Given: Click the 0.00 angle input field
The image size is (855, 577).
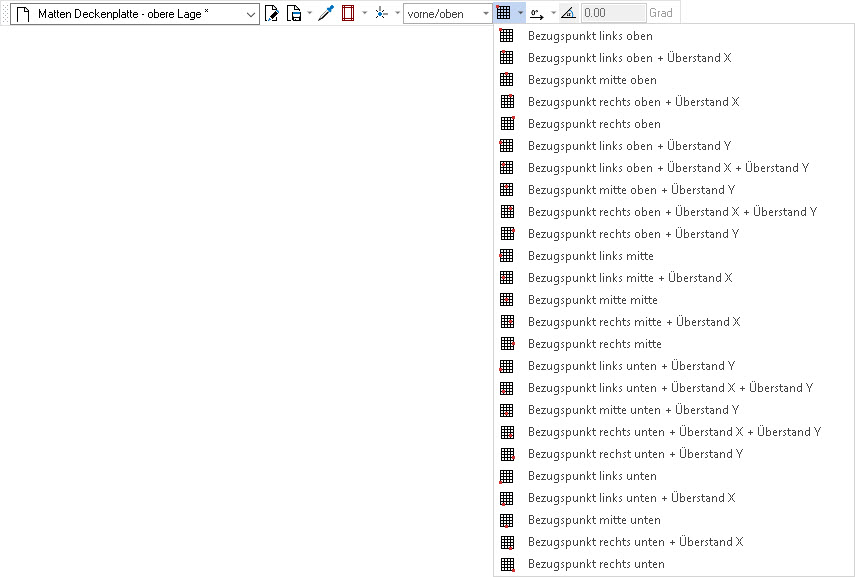Looking at the screenshot, I should tap(613, 13).
